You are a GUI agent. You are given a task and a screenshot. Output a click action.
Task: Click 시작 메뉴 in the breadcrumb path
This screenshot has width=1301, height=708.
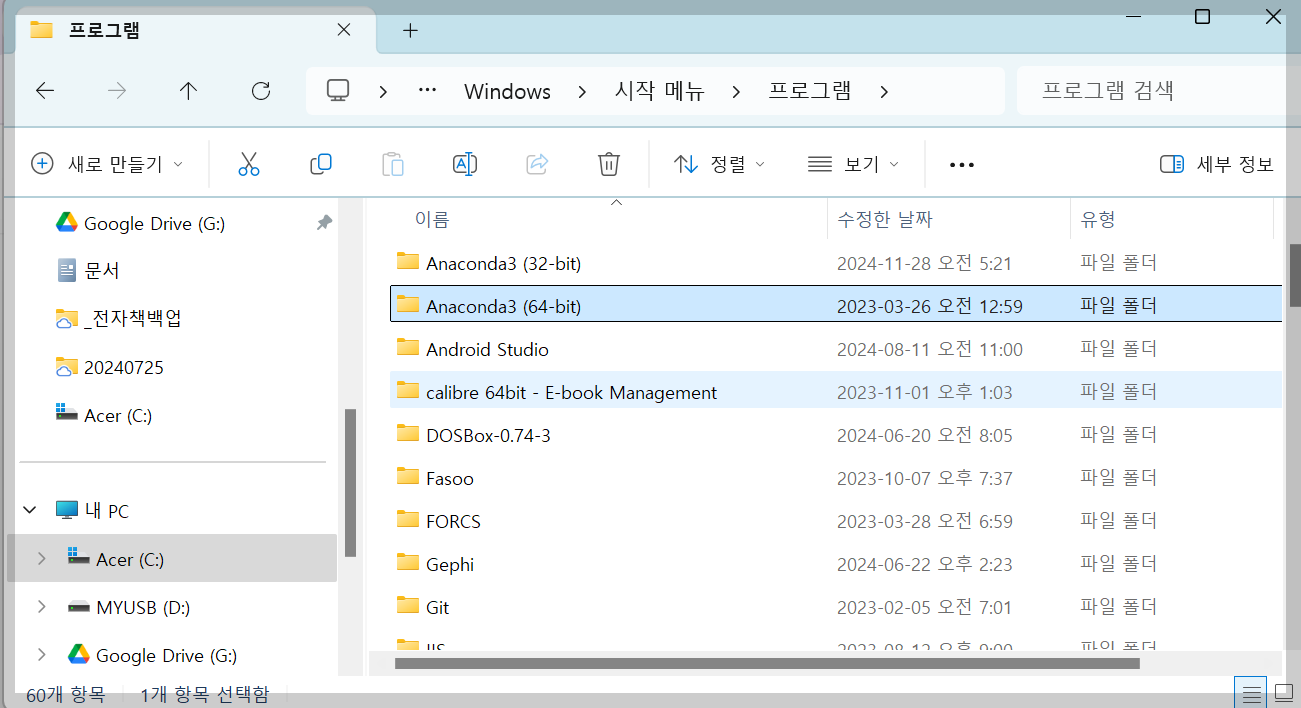[x=660, y=92]
